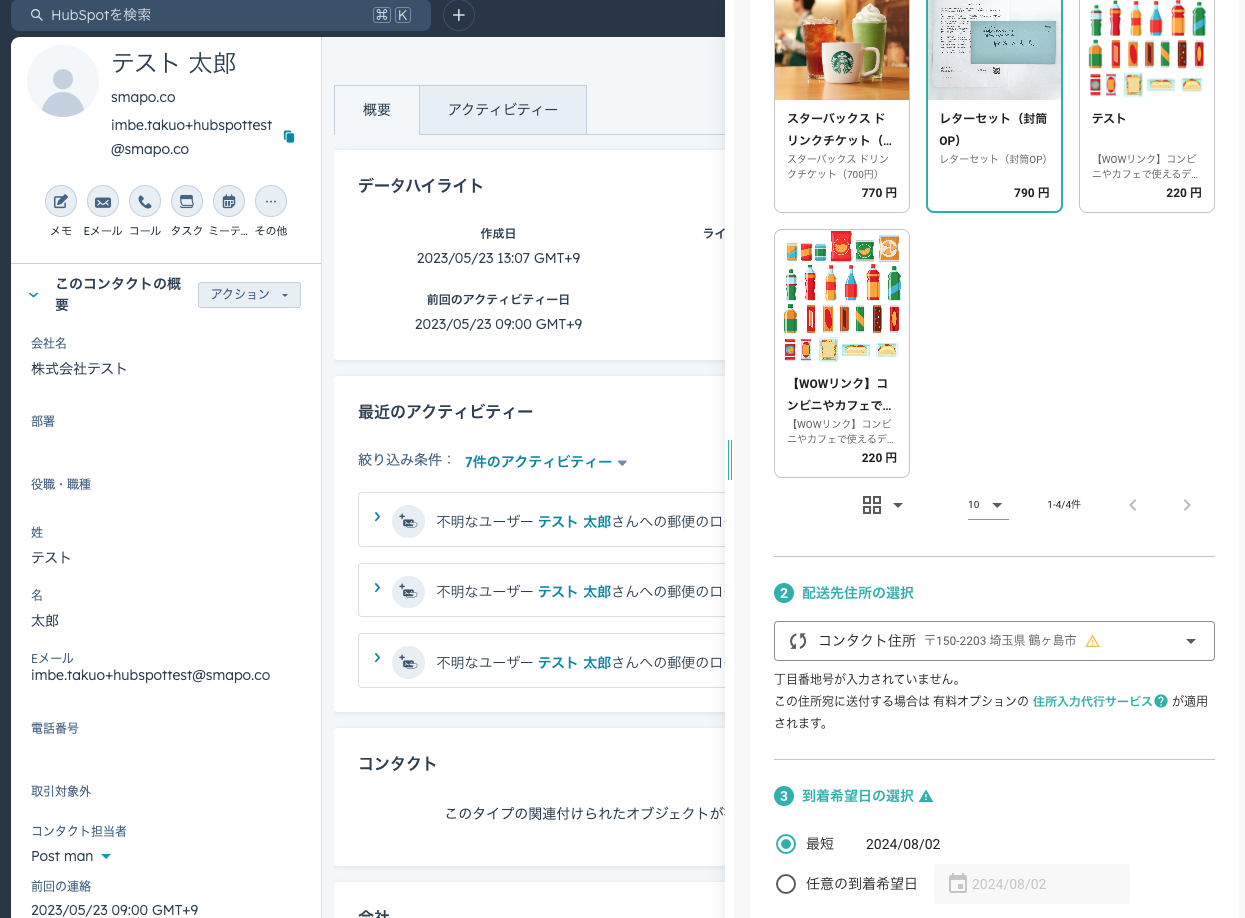
Task: Go to the previous page of products
Action: pyautogui.click(x=1133, y=505)
